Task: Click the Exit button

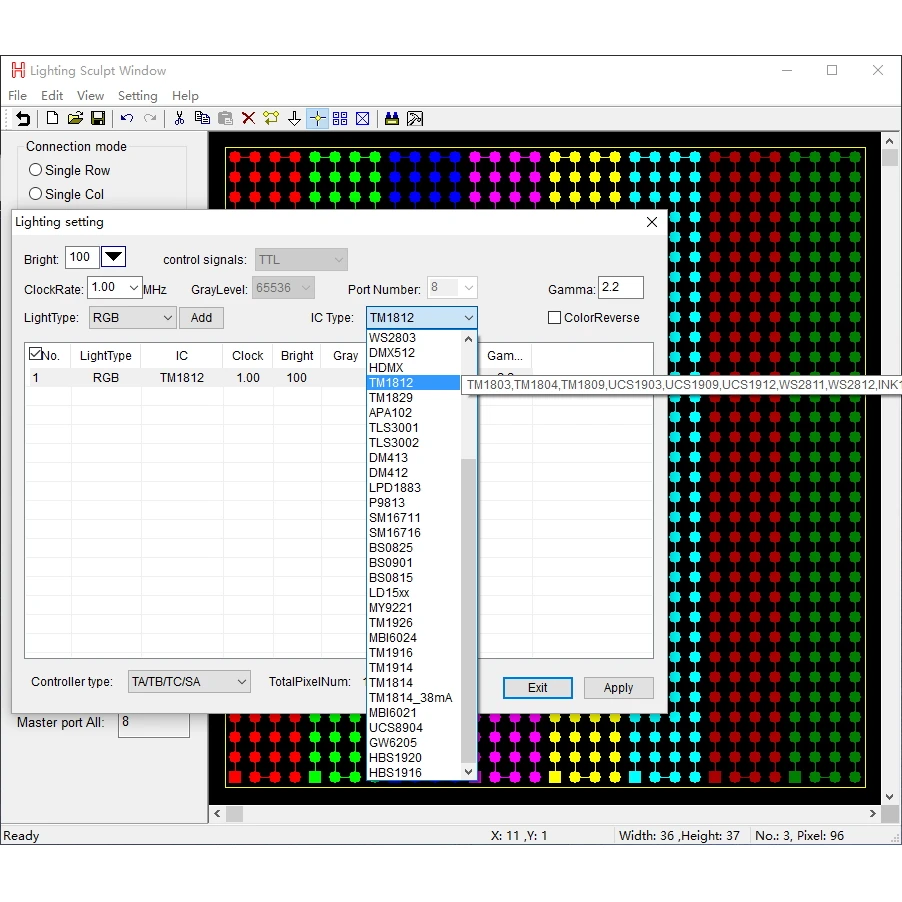Action: 538,687
